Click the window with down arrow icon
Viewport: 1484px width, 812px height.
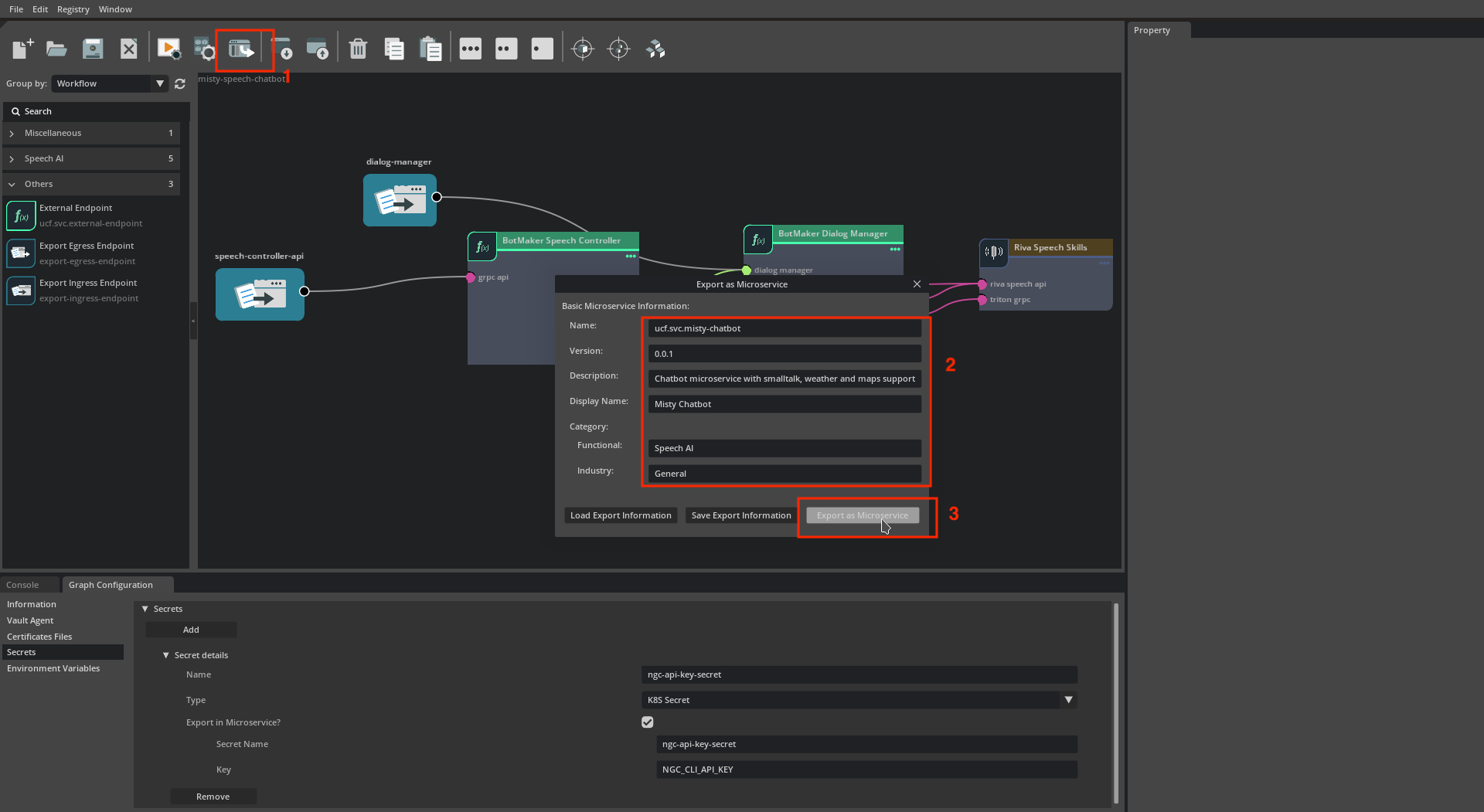[x=282, y=49]
